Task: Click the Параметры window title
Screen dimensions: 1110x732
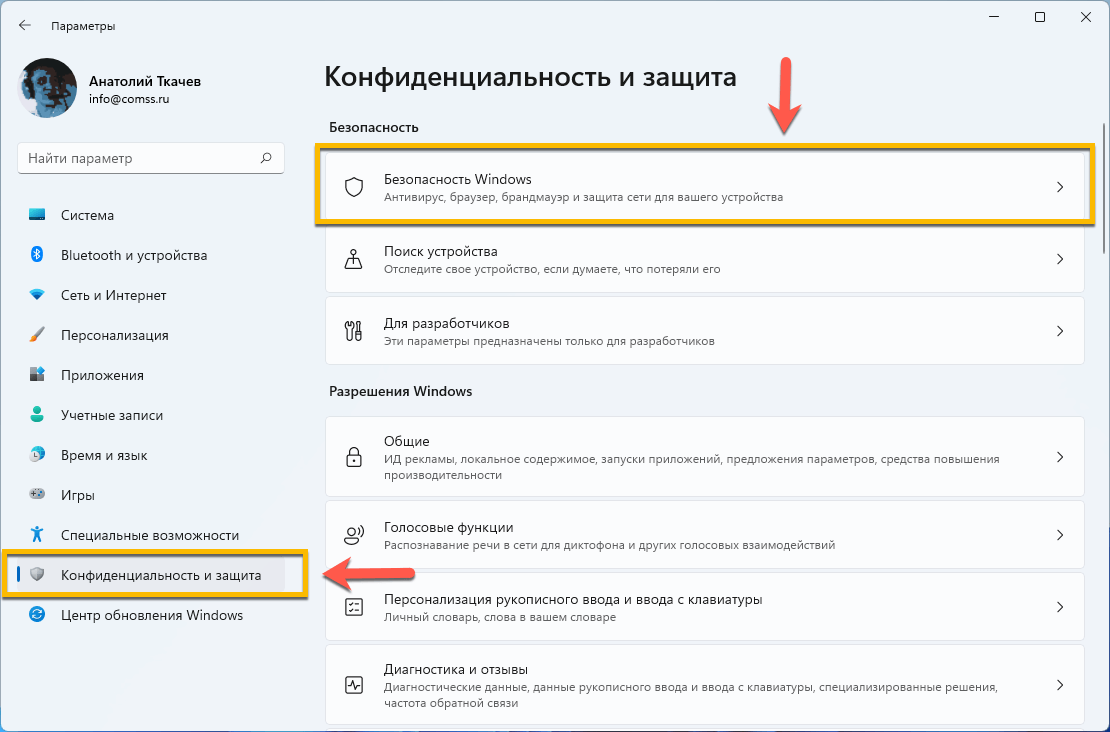Action: (83, 26)
